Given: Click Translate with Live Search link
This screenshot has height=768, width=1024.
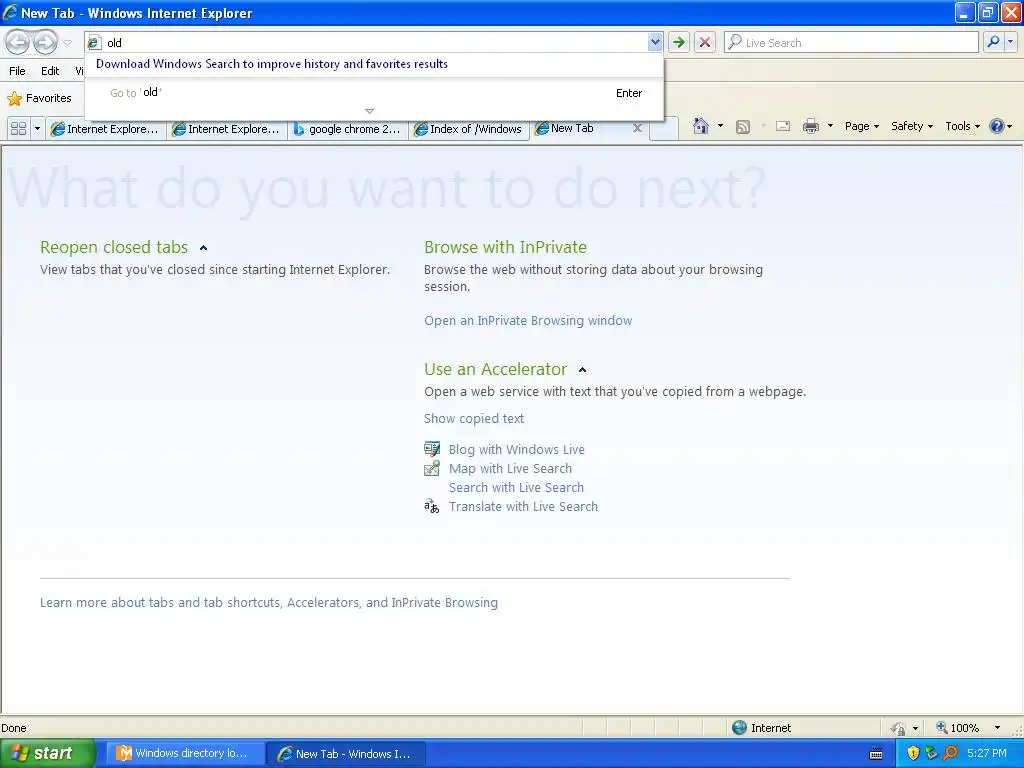Looking at the screenshot, I should coord(523,506).
